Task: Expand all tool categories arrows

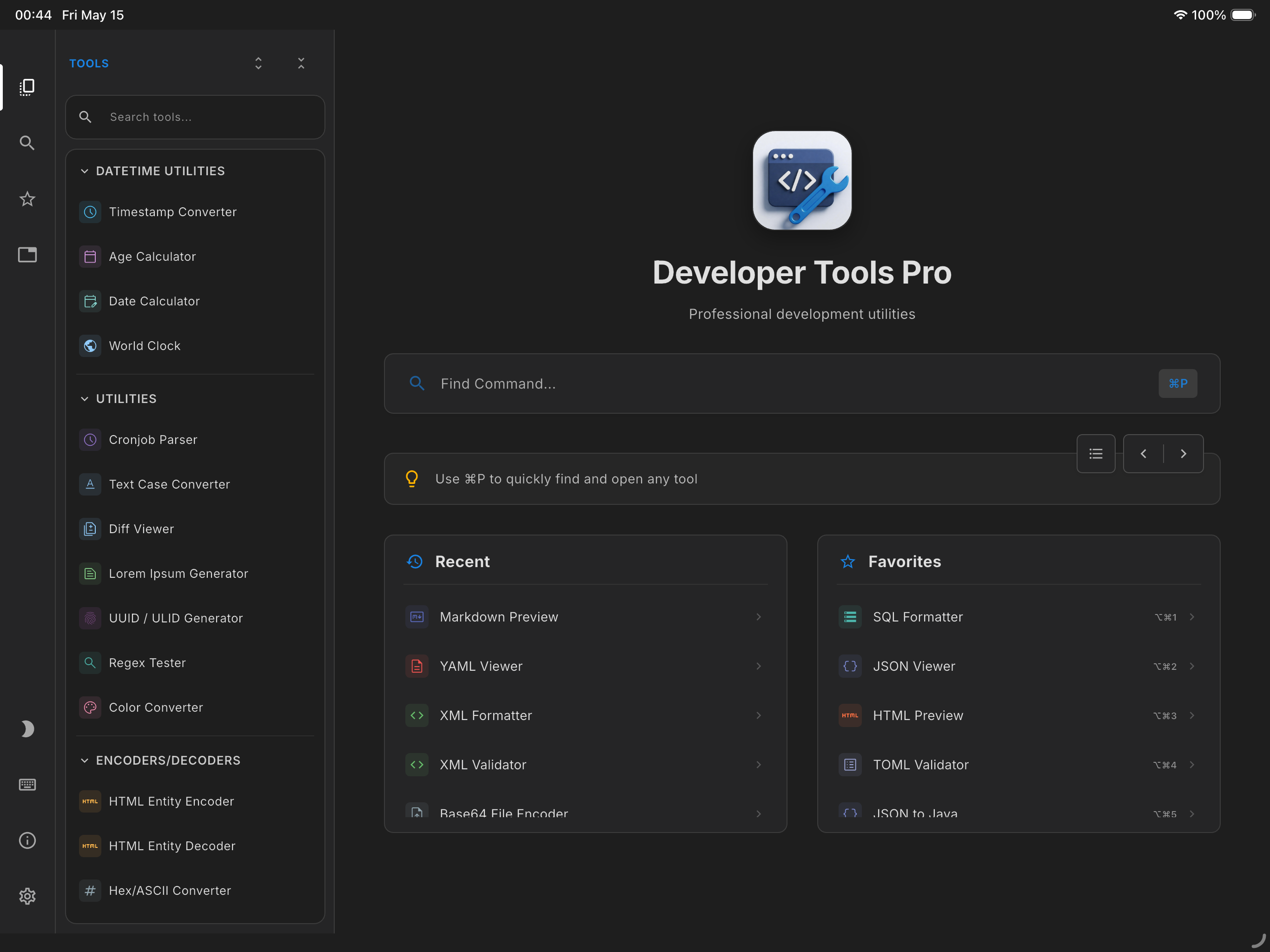Action: point(258,63)
